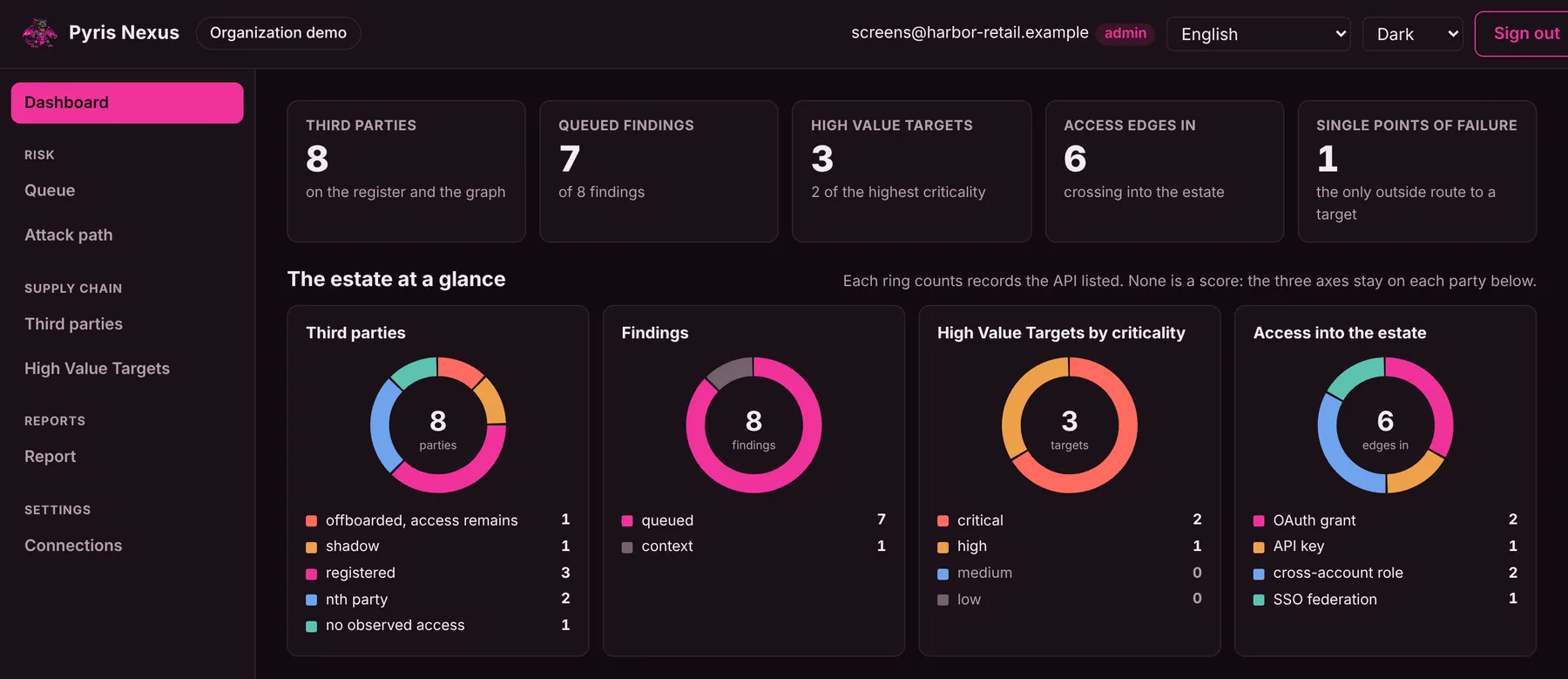Click the 3 targets donut chart
Viewport: 1568px width, 679px height.
click(1070, 424)
